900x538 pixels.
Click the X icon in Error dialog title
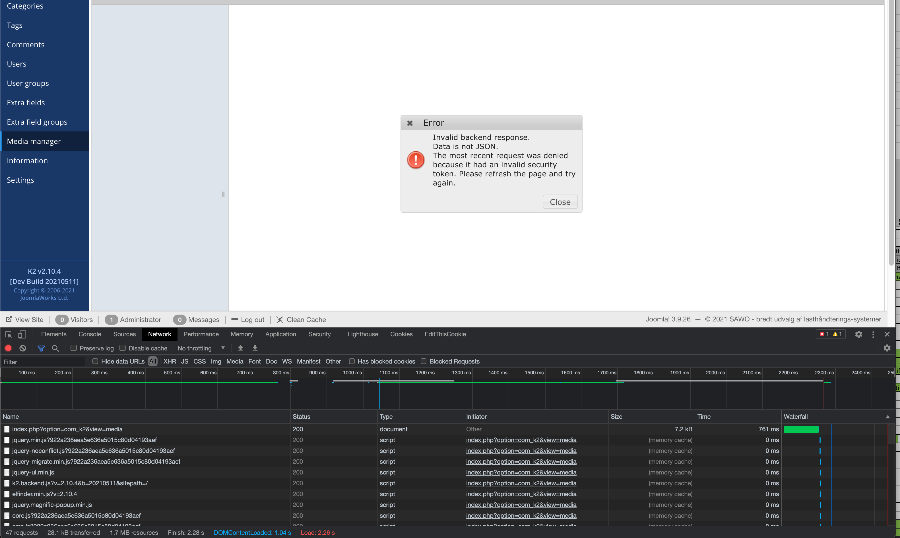pos(410,123)
